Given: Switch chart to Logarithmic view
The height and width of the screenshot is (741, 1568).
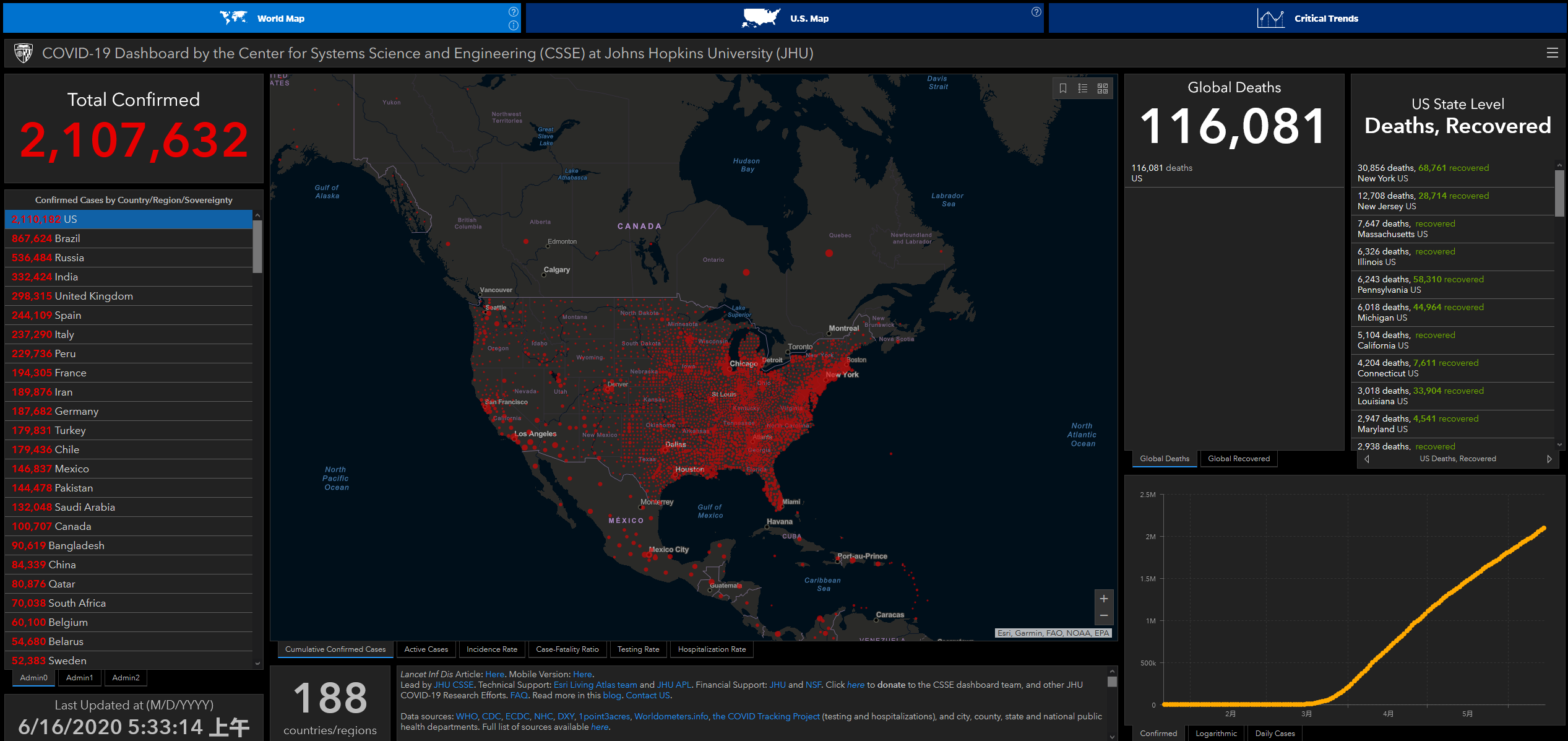Looking at the screenshot, I should point(1216,734).
